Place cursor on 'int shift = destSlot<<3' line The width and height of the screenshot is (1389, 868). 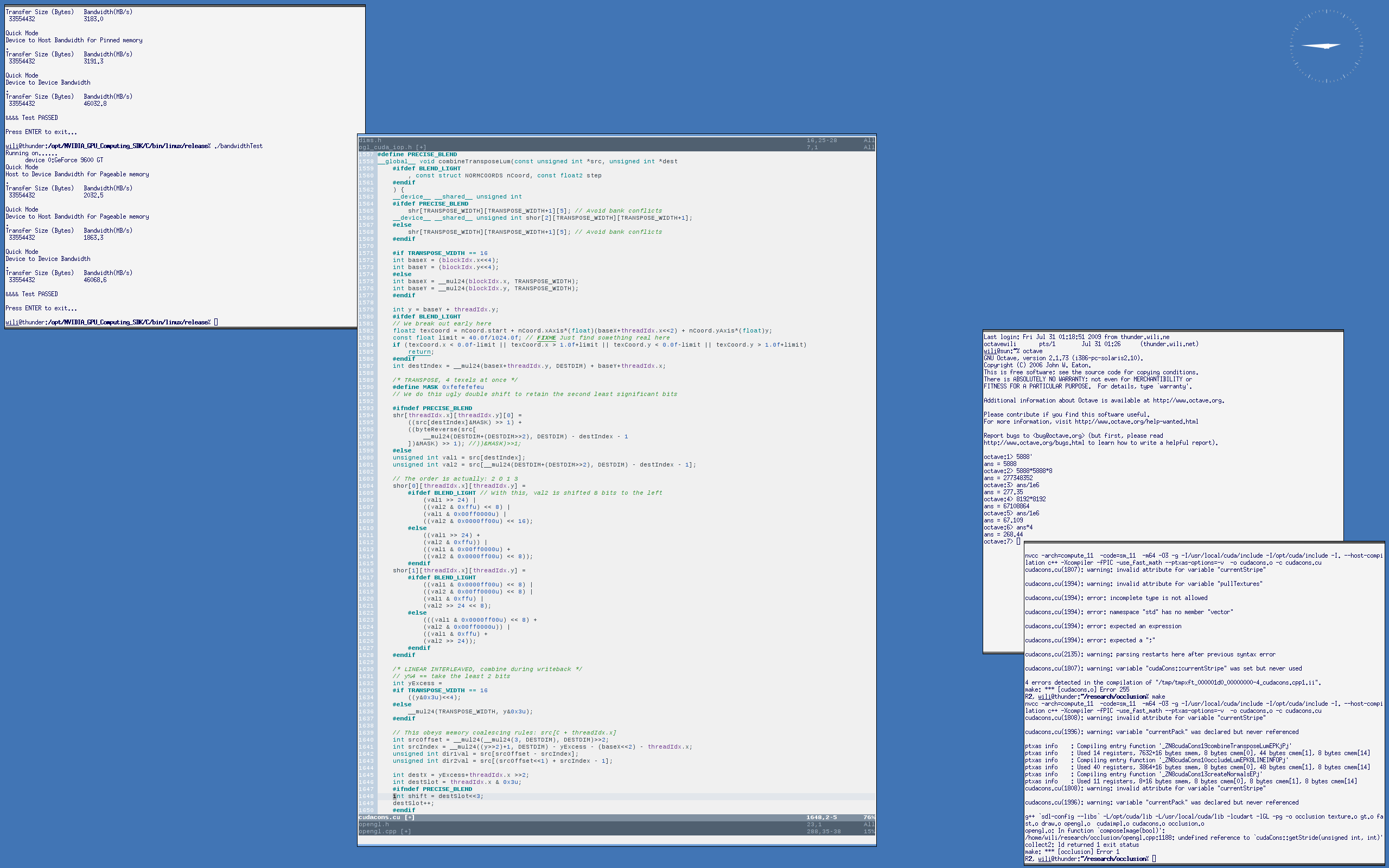438,796
